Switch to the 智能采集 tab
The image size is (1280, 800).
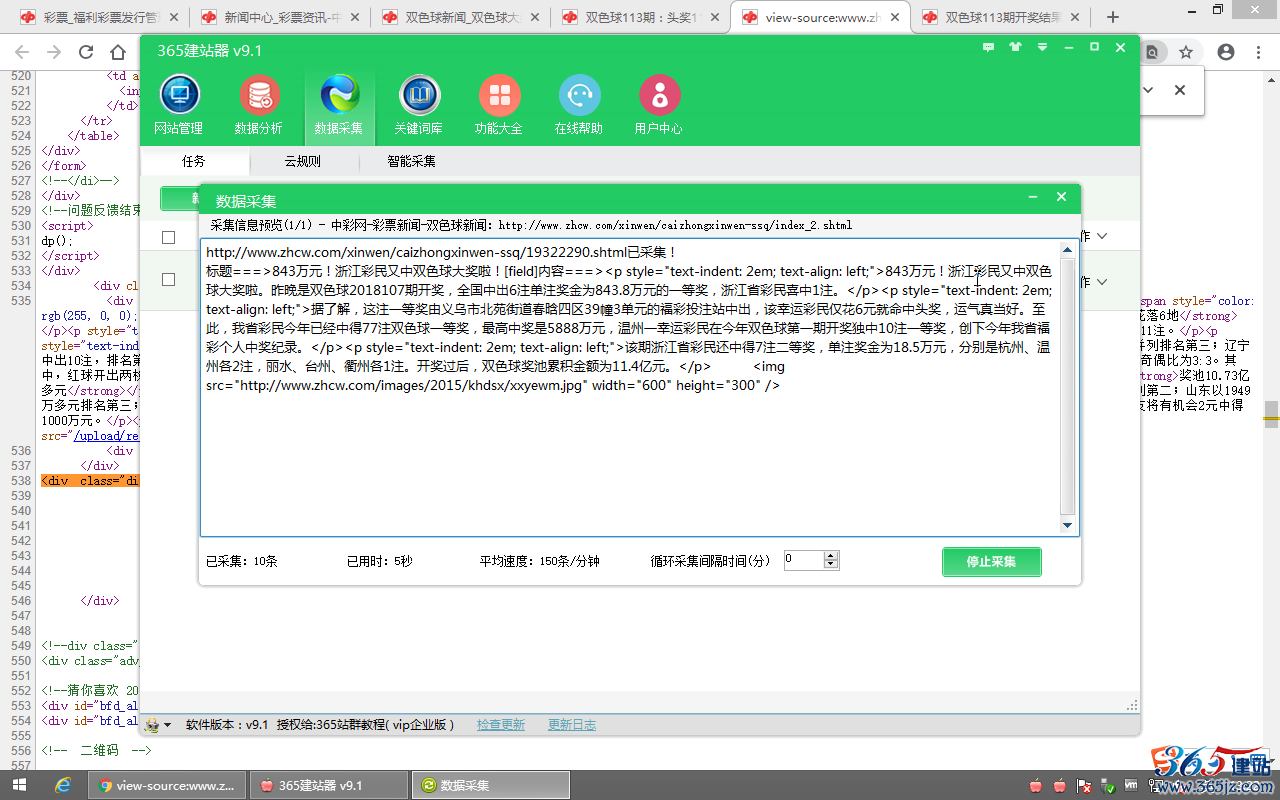click(412, 161)
